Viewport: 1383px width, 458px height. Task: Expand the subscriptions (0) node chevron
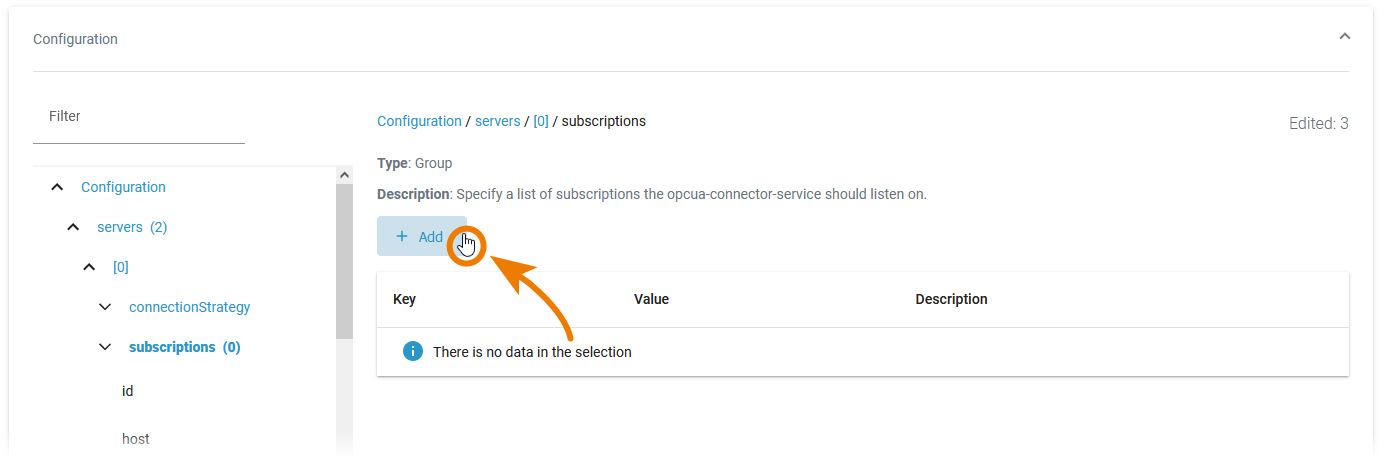[x=105, y=347]
